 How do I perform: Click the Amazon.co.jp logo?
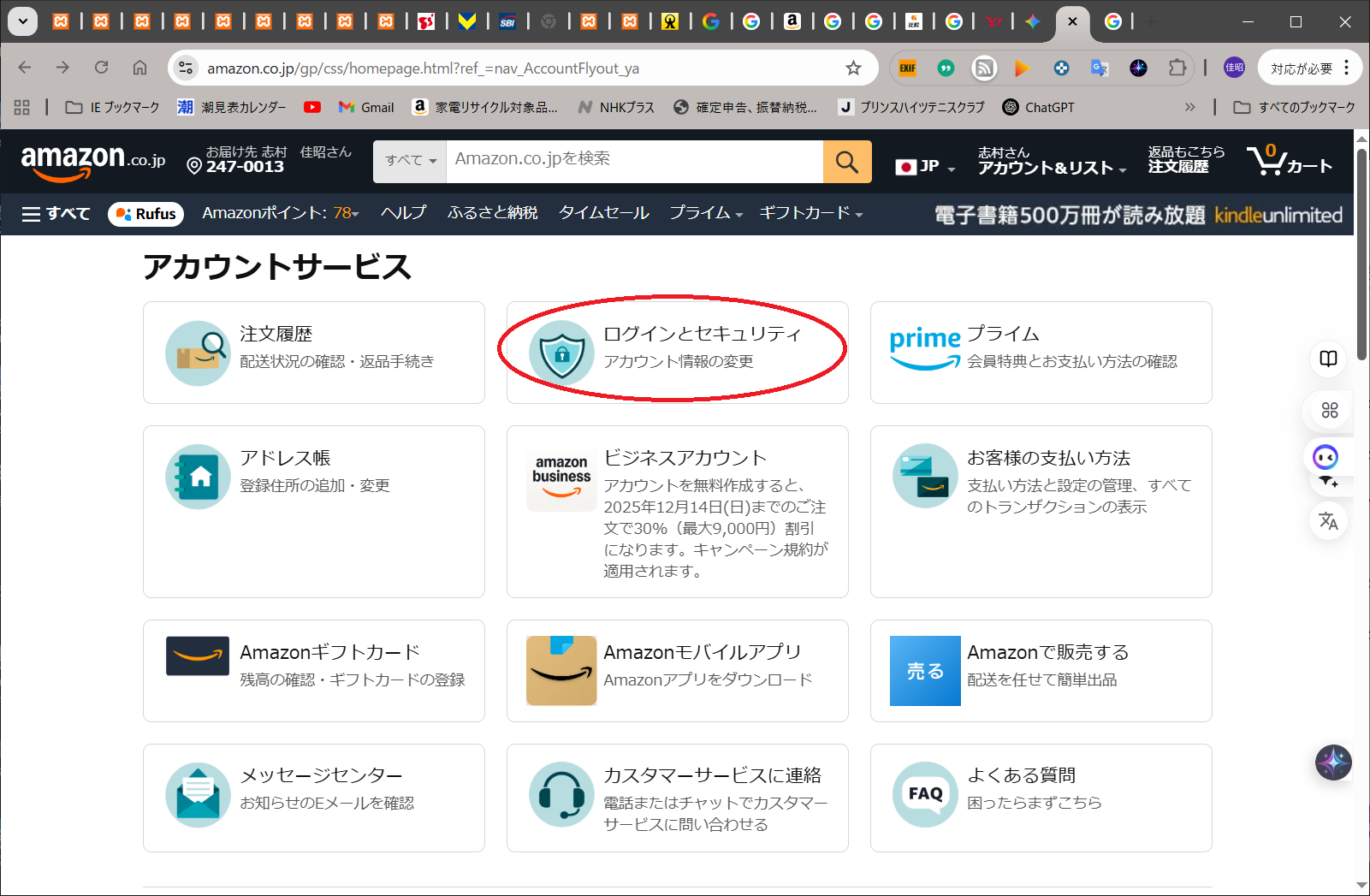[92, 161]
